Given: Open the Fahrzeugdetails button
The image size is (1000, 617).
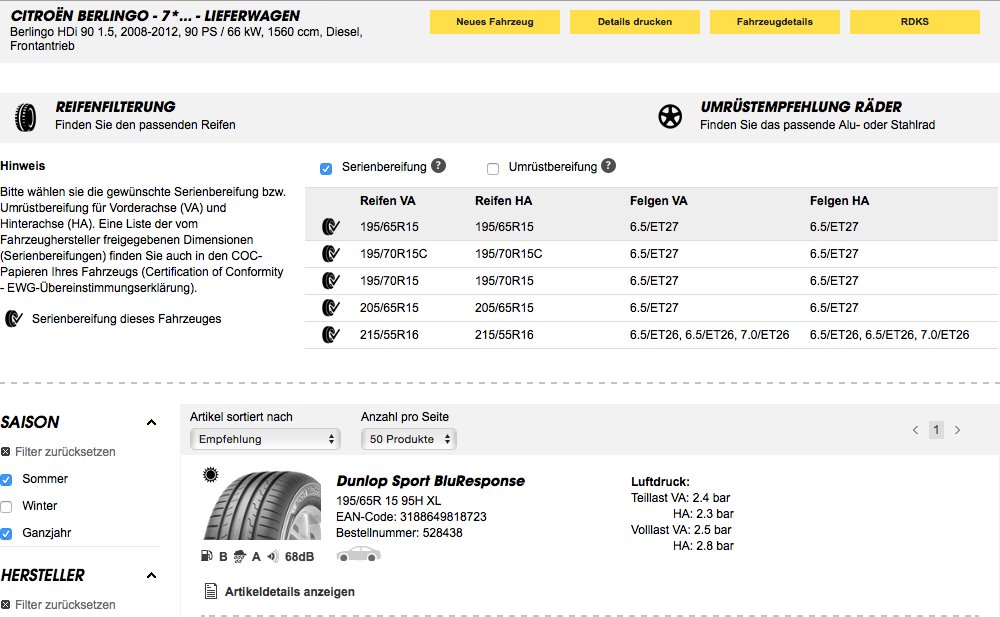Looking at the screenshot, I should pos(775,22).
